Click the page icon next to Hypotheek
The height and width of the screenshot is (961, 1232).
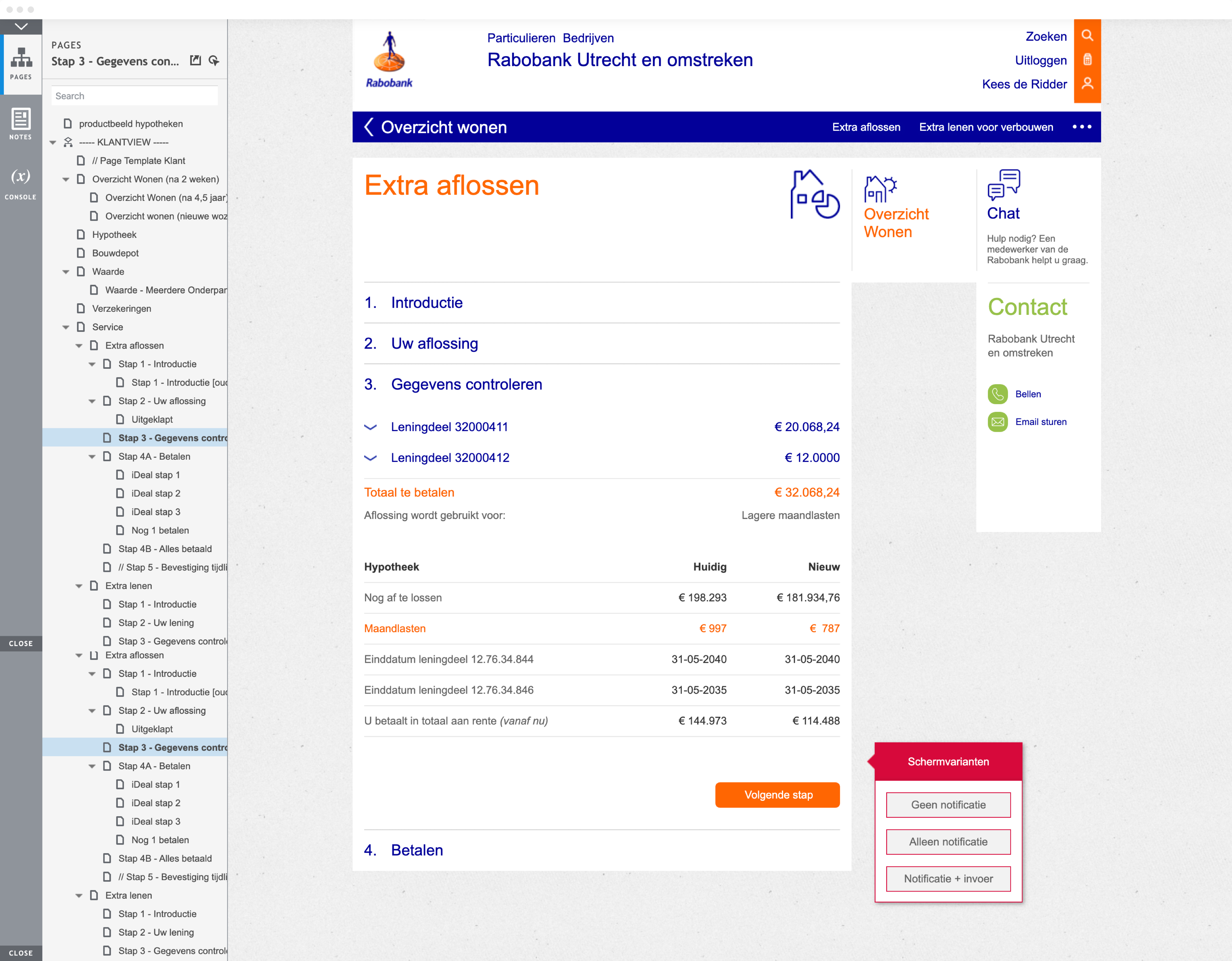tap(81, 235)
